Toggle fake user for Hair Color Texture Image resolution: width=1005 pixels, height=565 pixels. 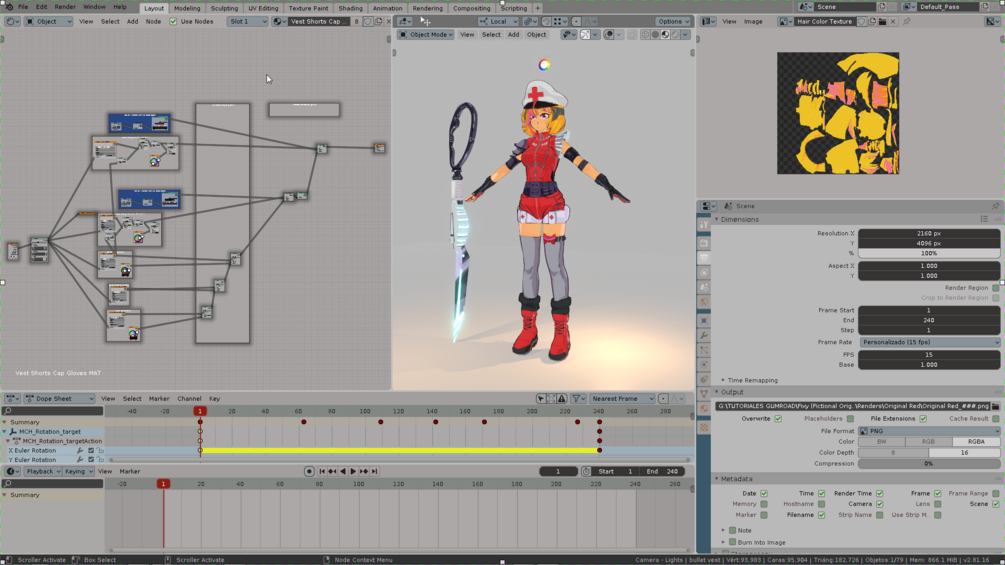point(861,21)
